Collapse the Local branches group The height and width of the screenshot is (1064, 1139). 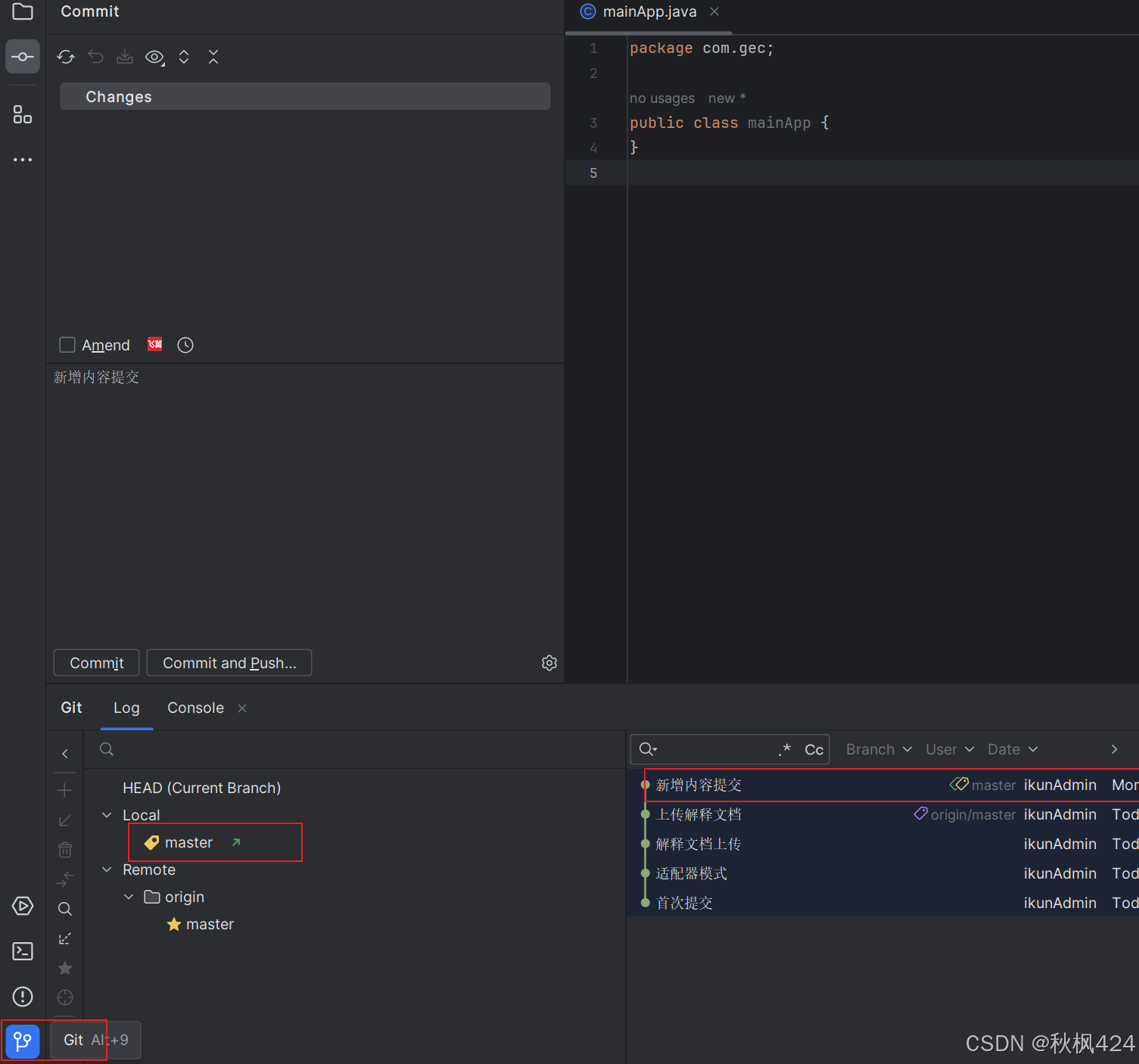click(x=106, y=815)
